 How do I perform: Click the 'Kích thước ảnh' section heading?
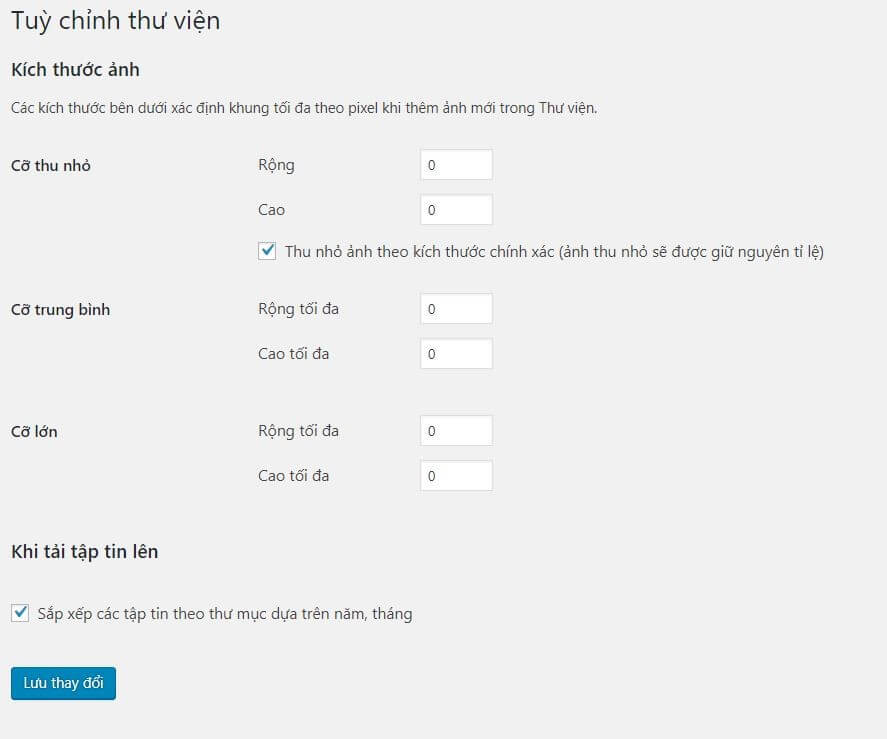point(75,70)
